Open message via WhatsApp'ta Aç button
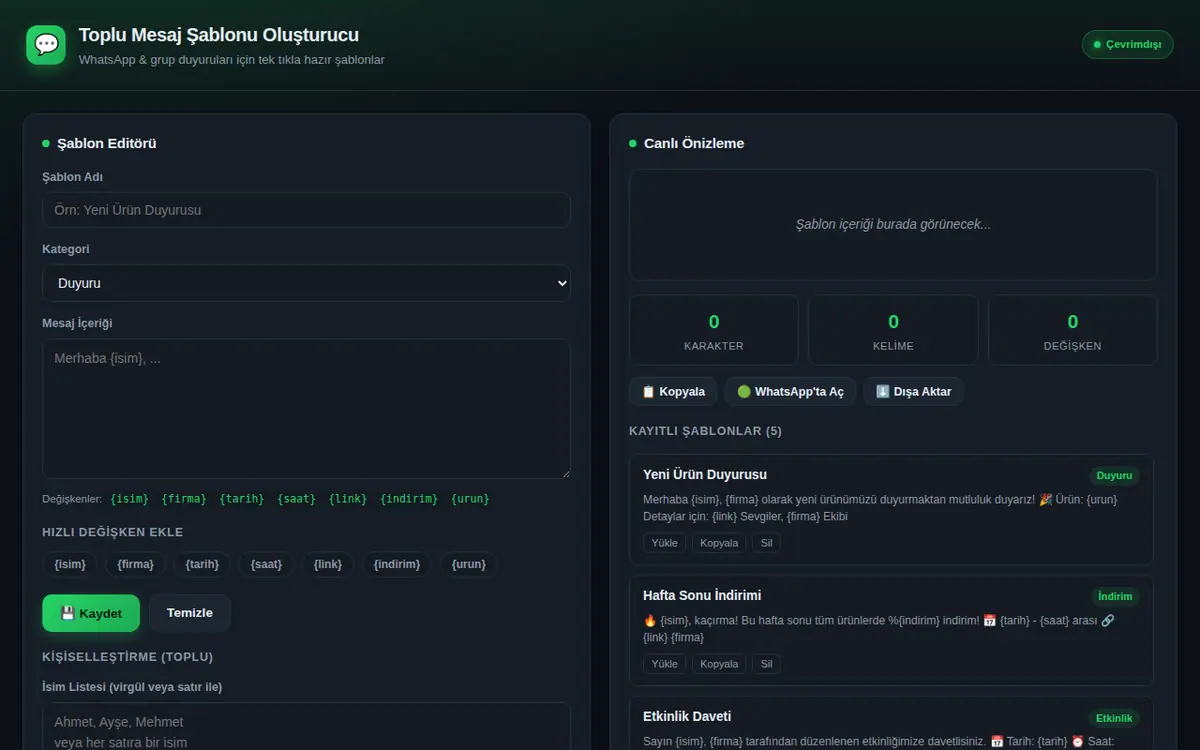The height and width of the screenshot is (750, 1200). [x=790, y=392]
